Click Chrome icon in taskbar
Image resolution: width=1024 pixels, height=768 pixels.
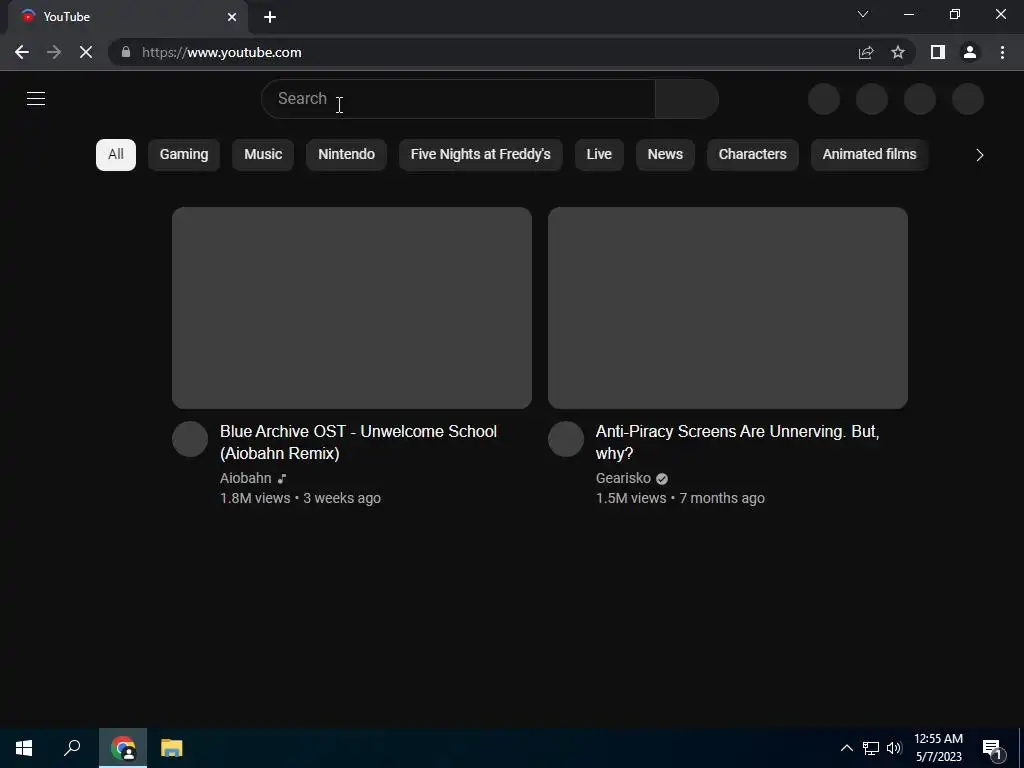123,748
